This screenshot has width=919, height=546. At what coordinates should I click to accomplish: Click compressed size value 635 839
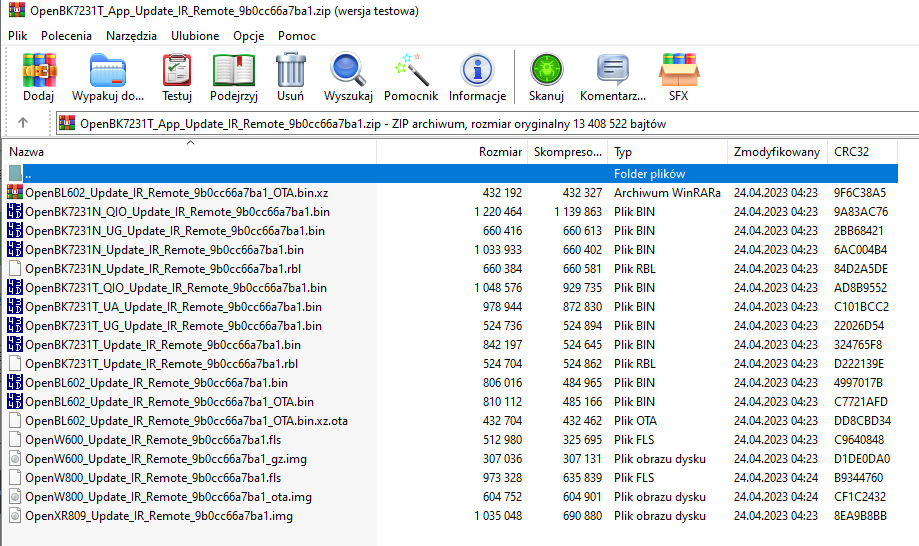click(583, 478)
